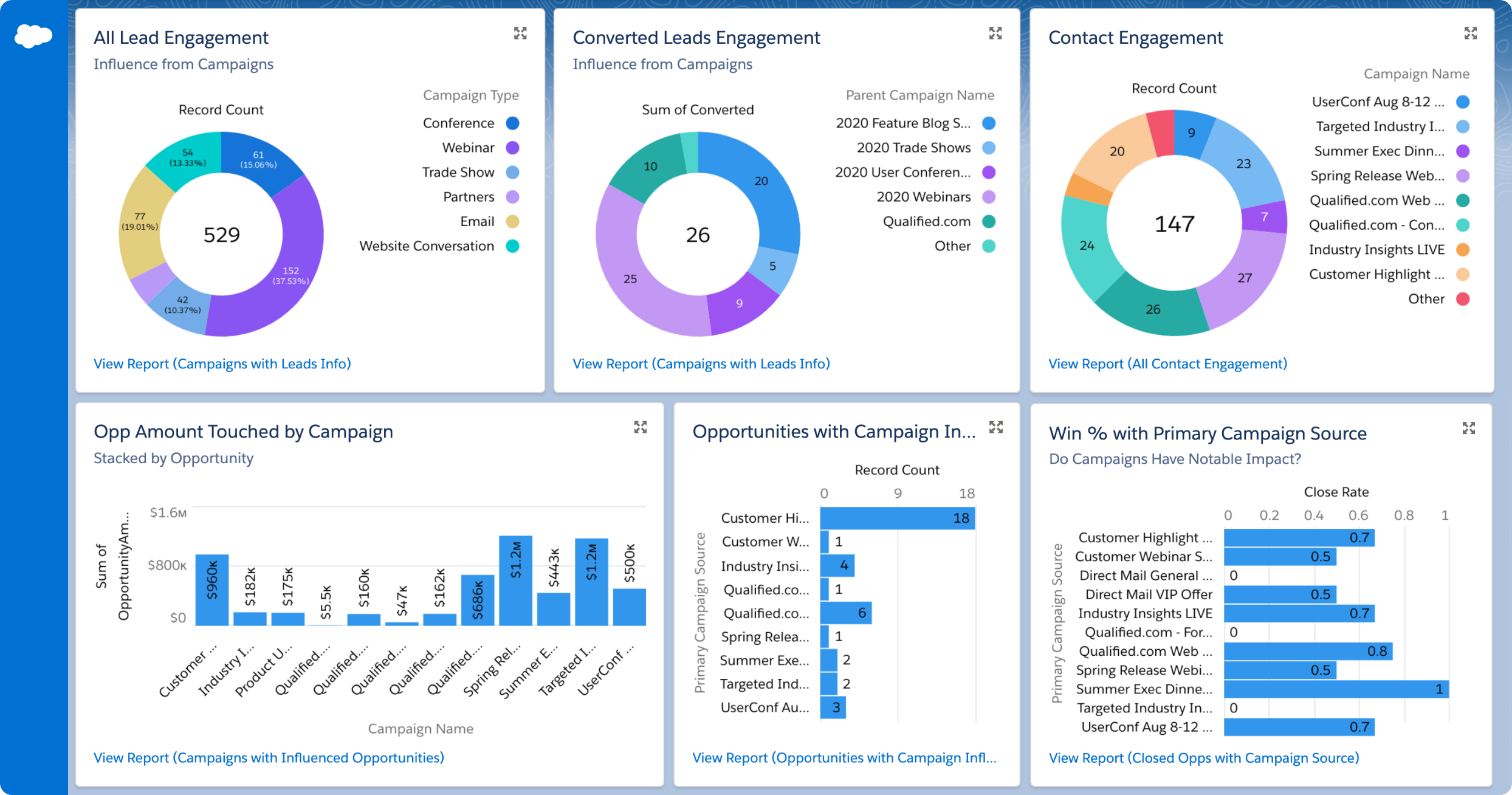1512x795 pixels.
Task: Expand Opportunities with Campaign Influence chart
Action: pos(996,427)
